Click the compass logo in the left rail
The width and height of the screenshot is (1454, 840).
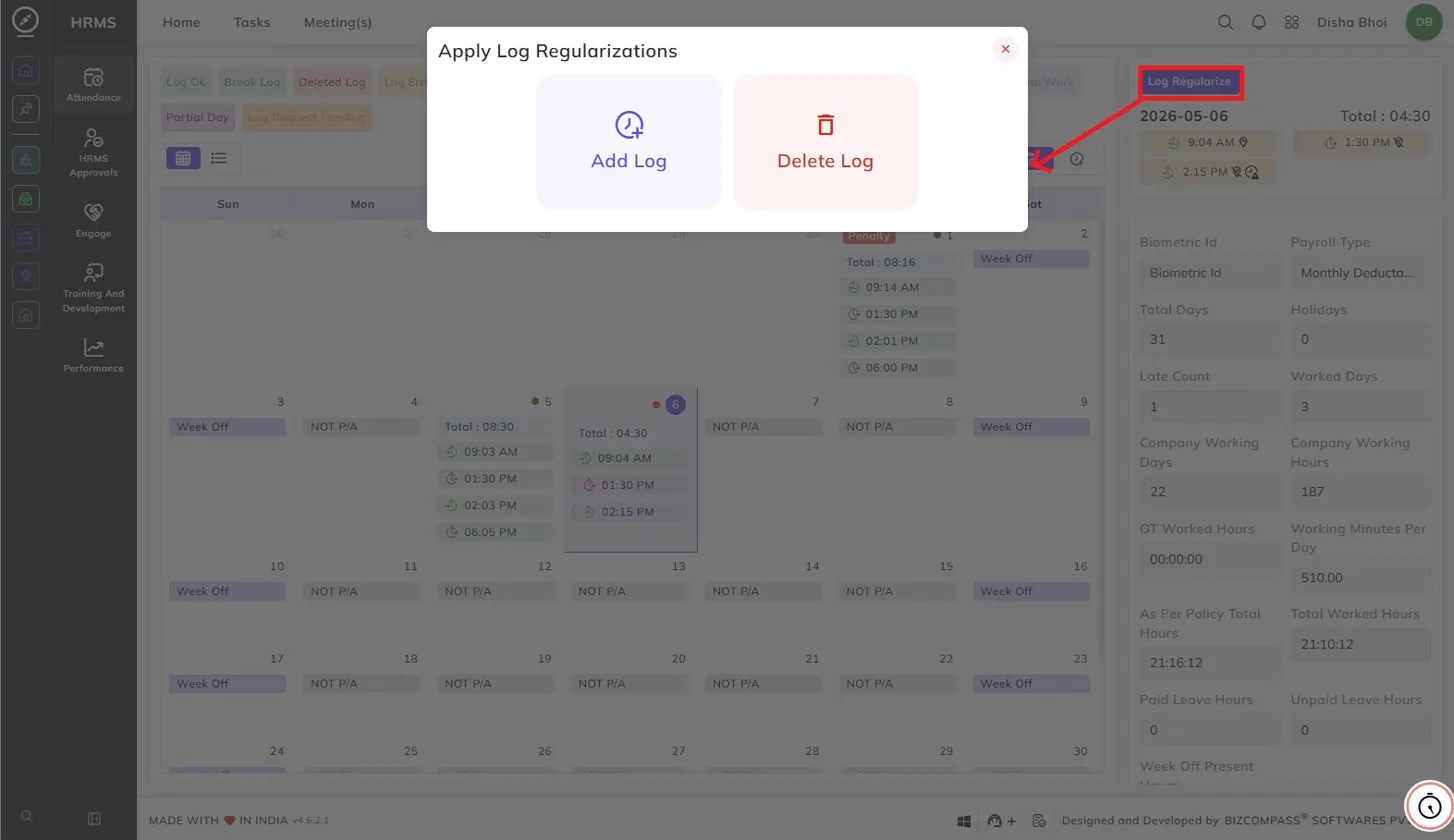[x=27, y=21]
